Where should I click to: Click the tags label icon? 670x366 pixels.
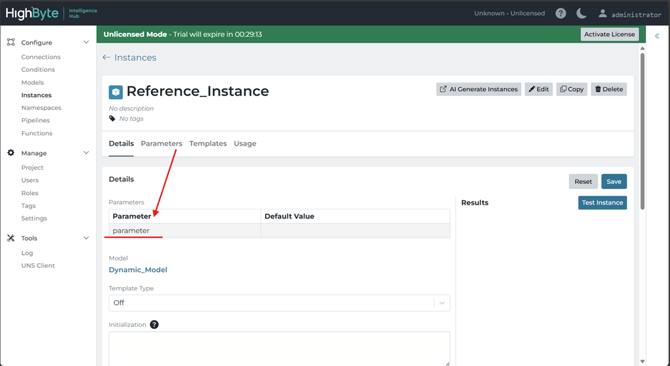(x=112, y=118)
